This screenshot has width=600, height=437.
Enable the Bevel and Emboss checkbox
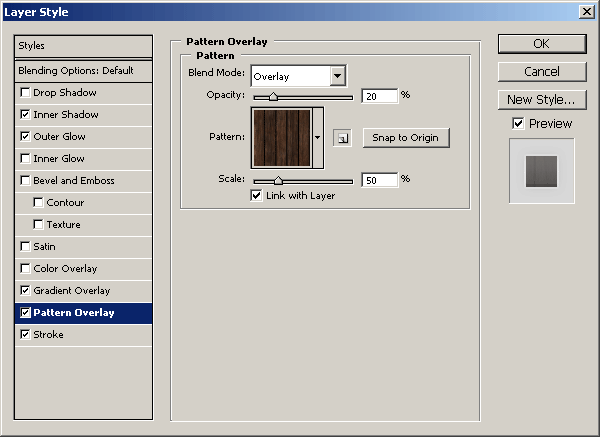[x=25, y=180]
